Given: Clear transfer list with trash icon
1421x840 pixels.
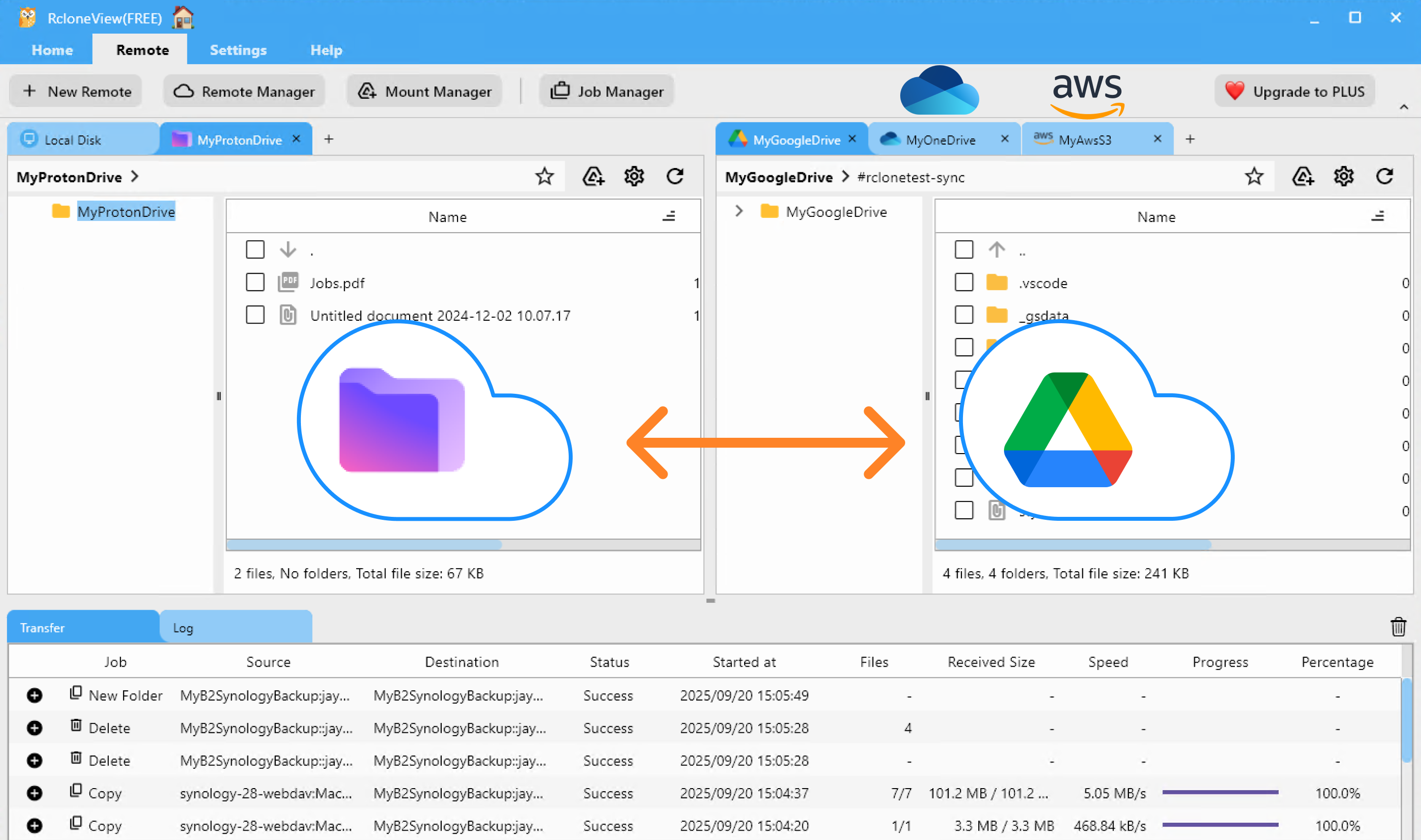Looking at the screenshot, I should 1398,627.
